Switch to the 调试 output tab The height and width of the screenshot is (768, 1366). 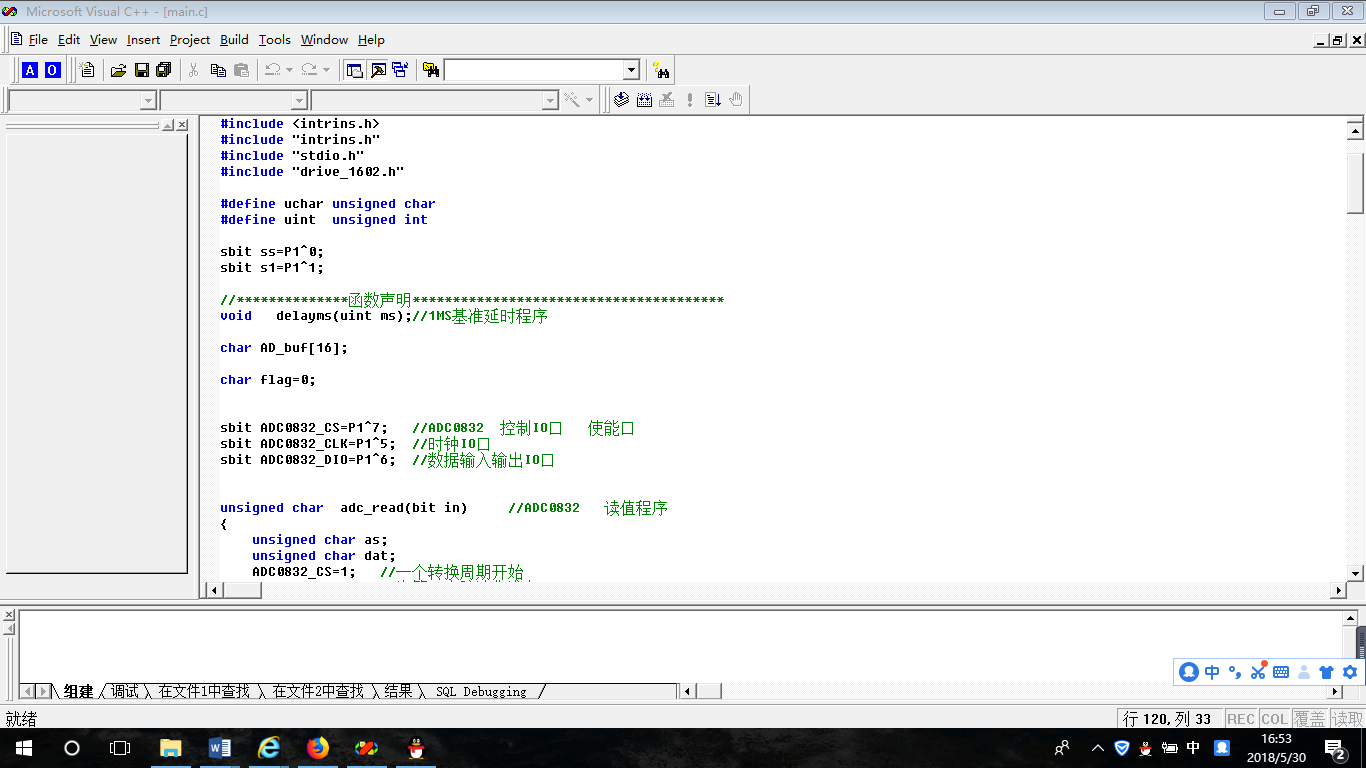(x=125, y=691)
